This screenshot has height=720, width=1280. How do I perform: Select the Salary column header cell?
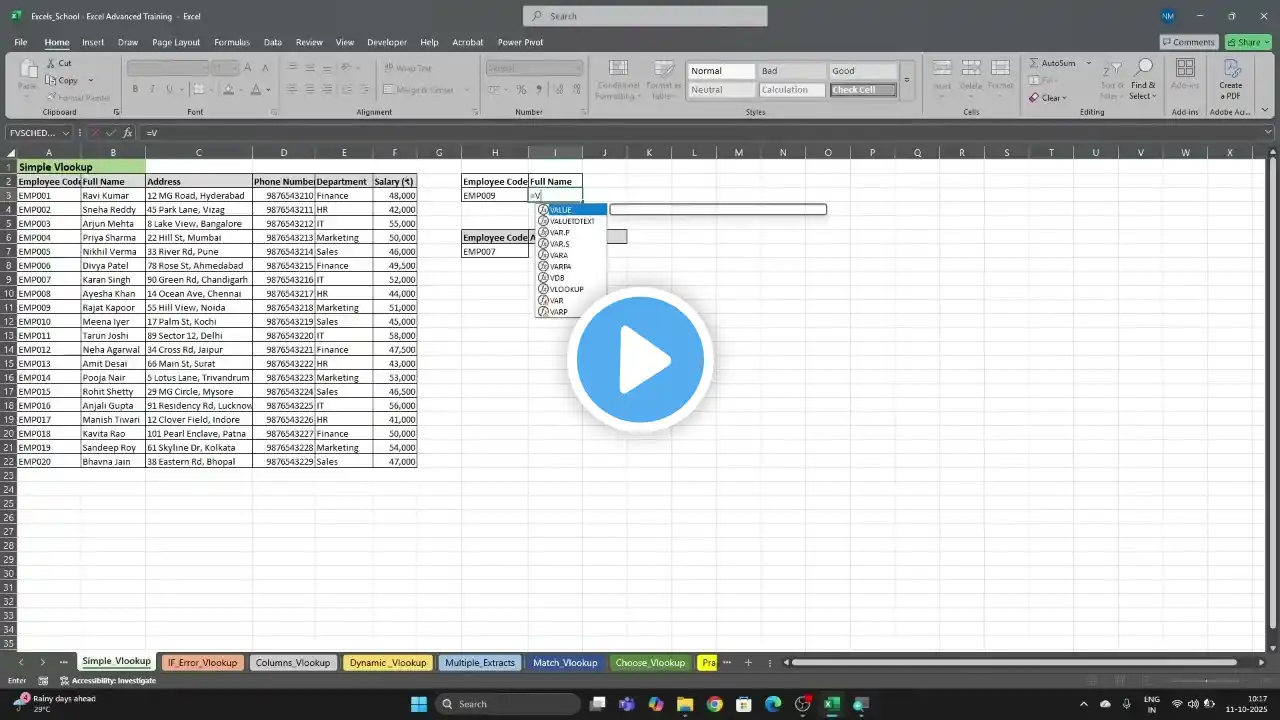(x=394, y=182)
